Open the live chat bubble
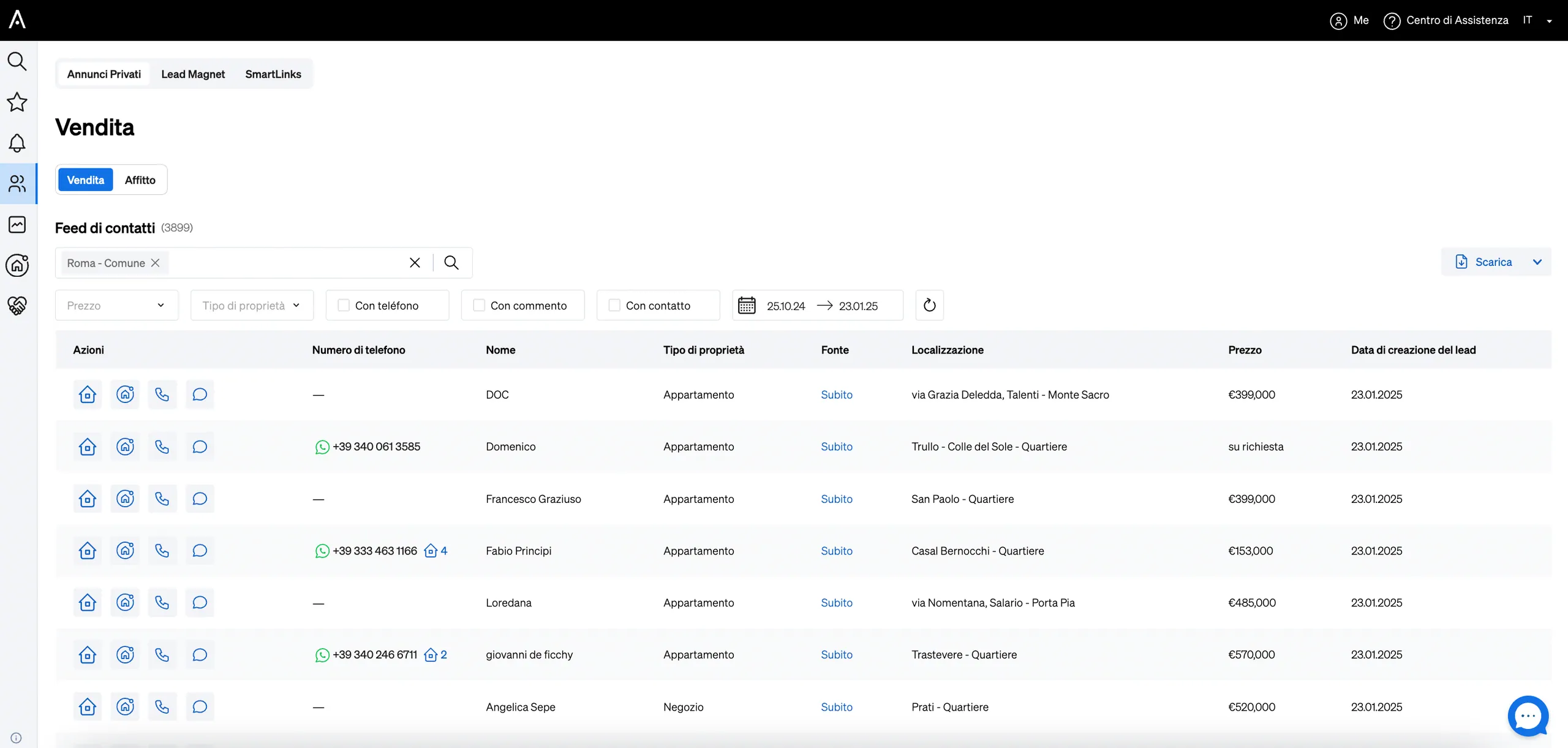Screen dimensions: 1568x748 [x=1528, y=716]
